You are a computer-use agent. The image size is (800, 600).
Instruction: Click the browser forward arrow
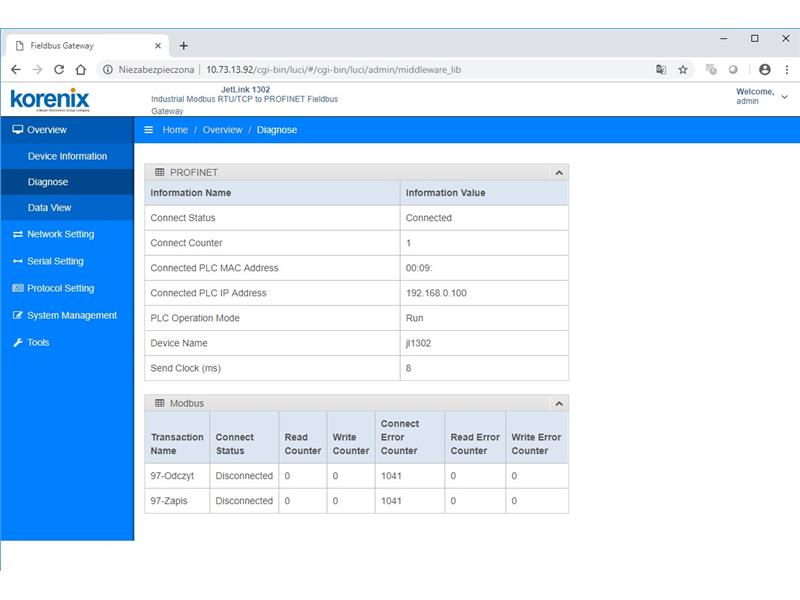[x=37, y=69]
